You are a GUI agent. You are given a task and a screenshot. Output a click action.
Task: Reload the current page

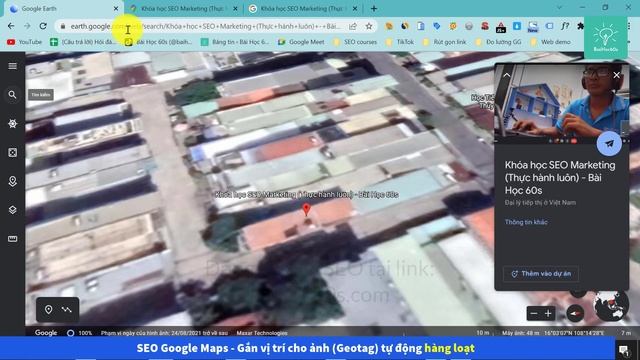[x=43, y=26]
